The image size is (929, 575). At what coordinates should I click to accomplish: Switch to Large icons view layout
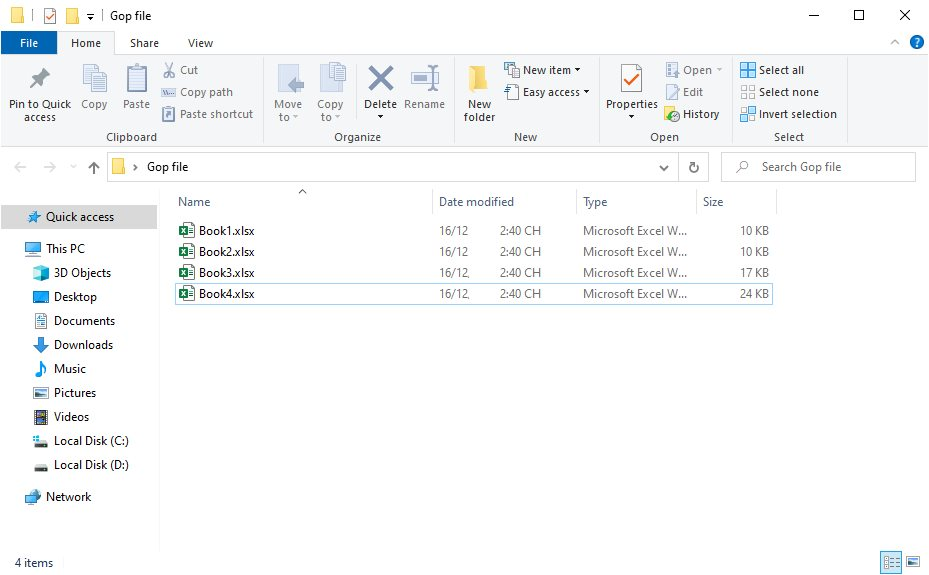[x=913, y=562]
